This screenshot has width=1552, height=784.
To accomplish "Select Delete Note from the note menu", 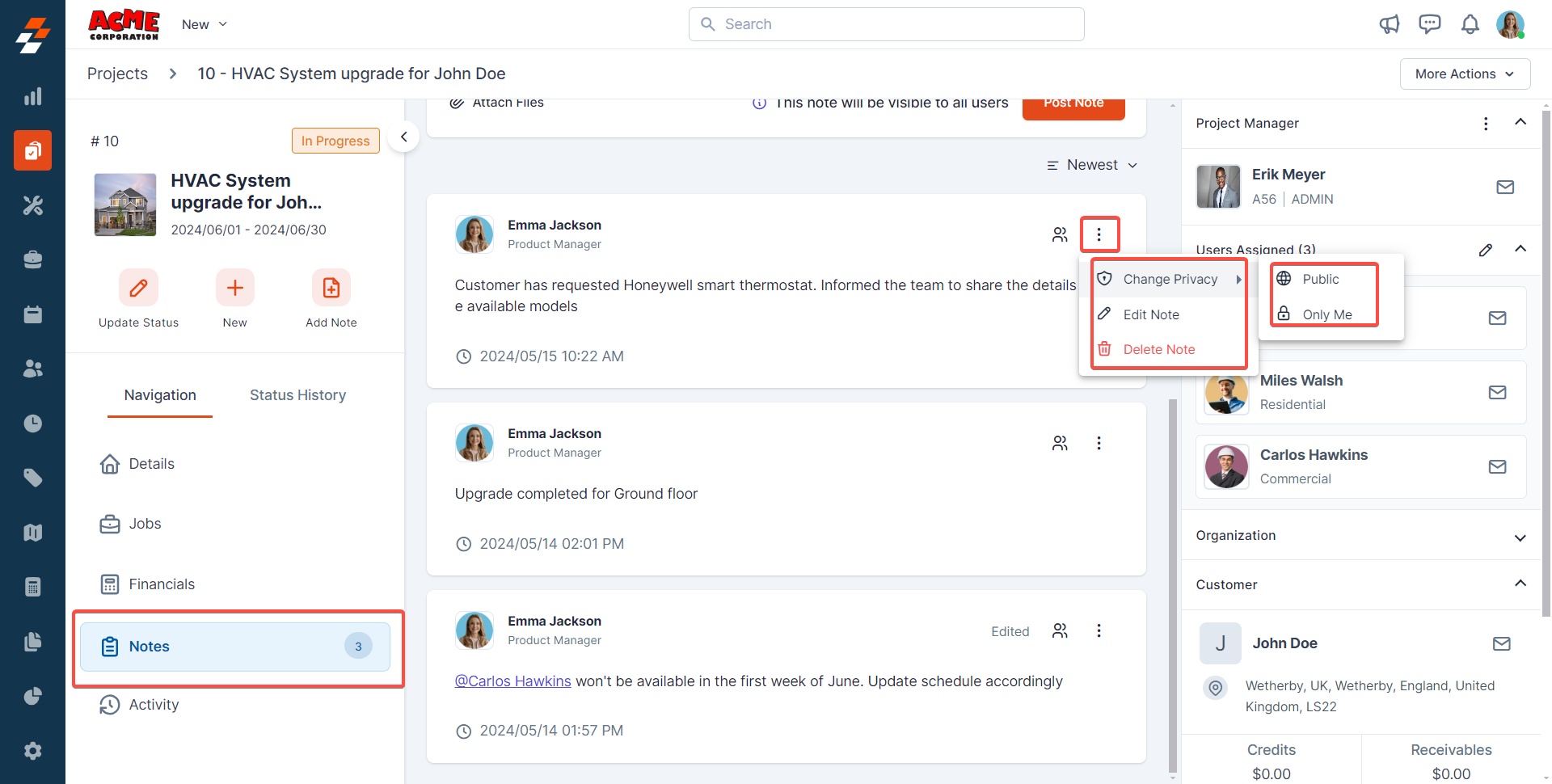I will click(1170, 349).
